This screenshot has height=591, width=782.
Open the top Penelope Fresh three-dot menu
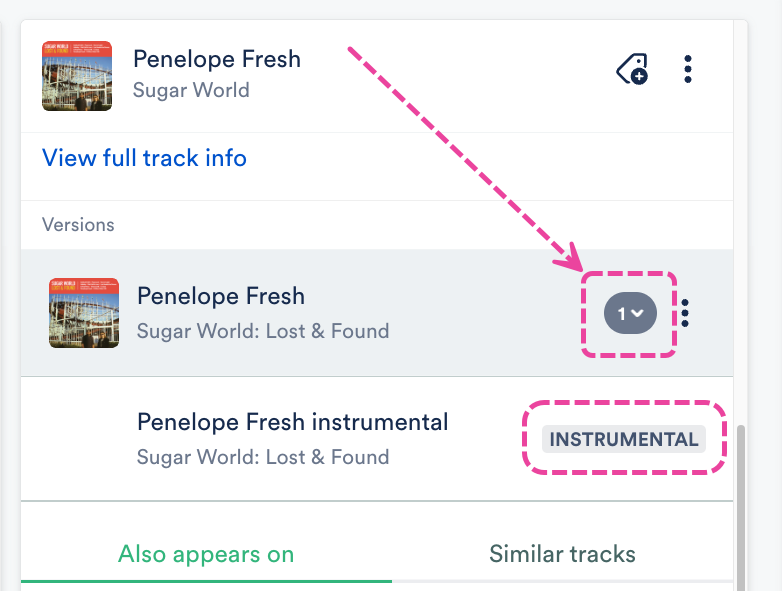point(688,69)
